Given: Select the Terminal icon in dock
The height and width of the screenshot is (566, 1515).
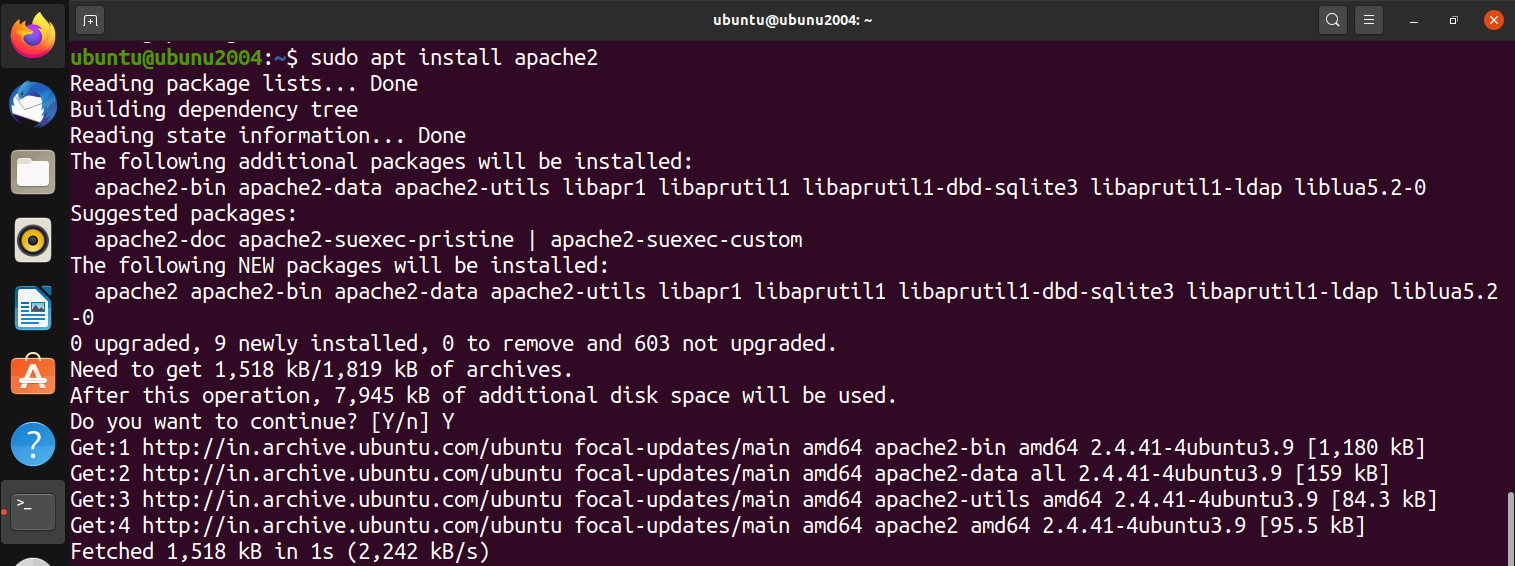Looking at the screenshot, I should [x=33, y=512].
